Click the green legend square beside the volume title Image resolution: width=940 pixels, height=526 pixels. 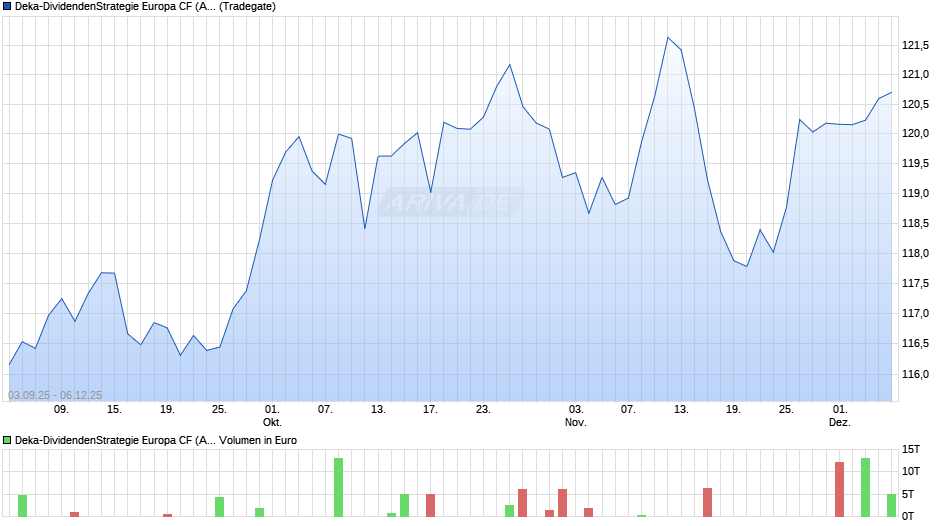point(7,440)
